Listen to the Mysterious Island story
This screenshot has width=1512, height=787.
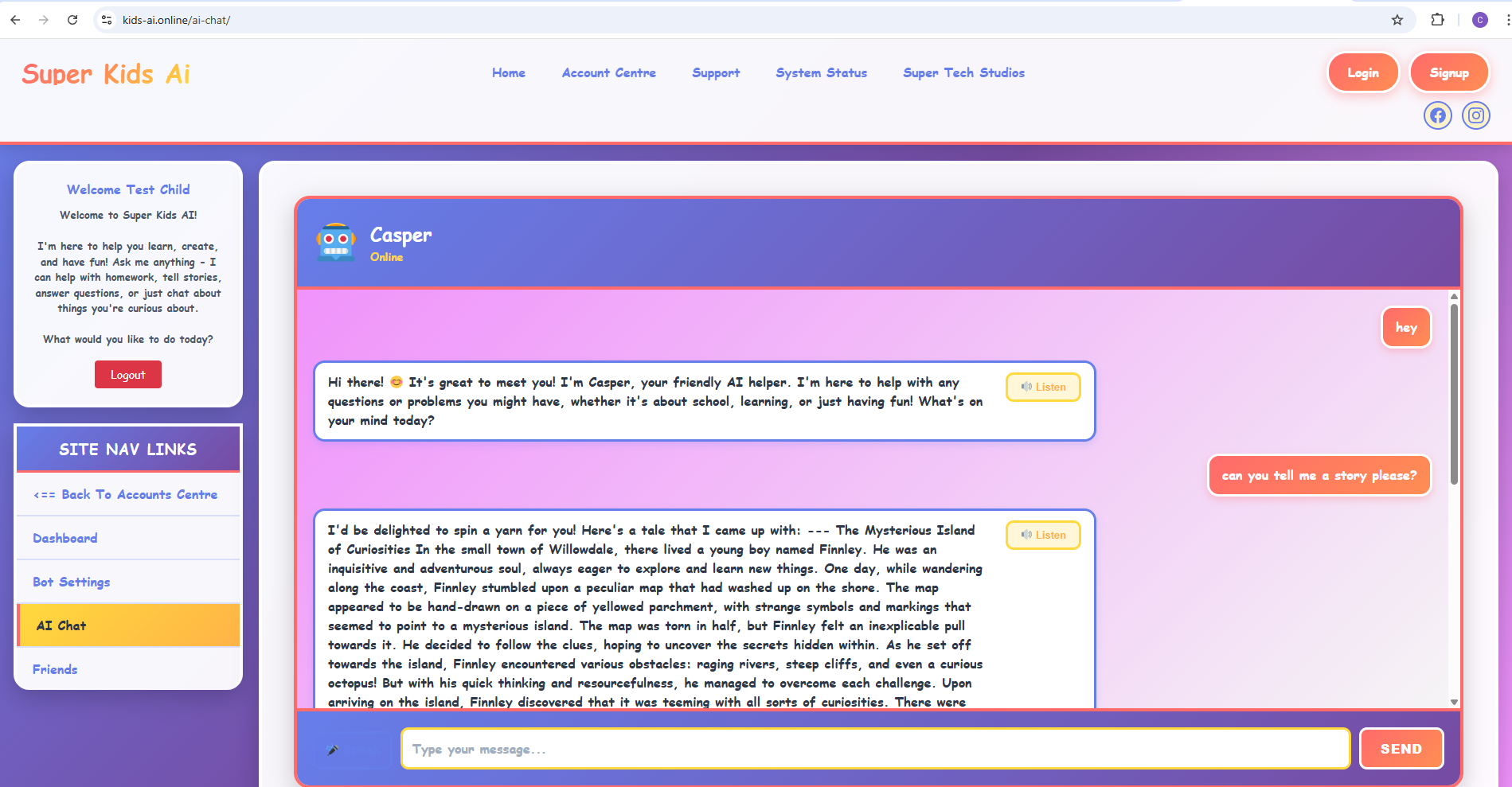(x=1043, y=535)
